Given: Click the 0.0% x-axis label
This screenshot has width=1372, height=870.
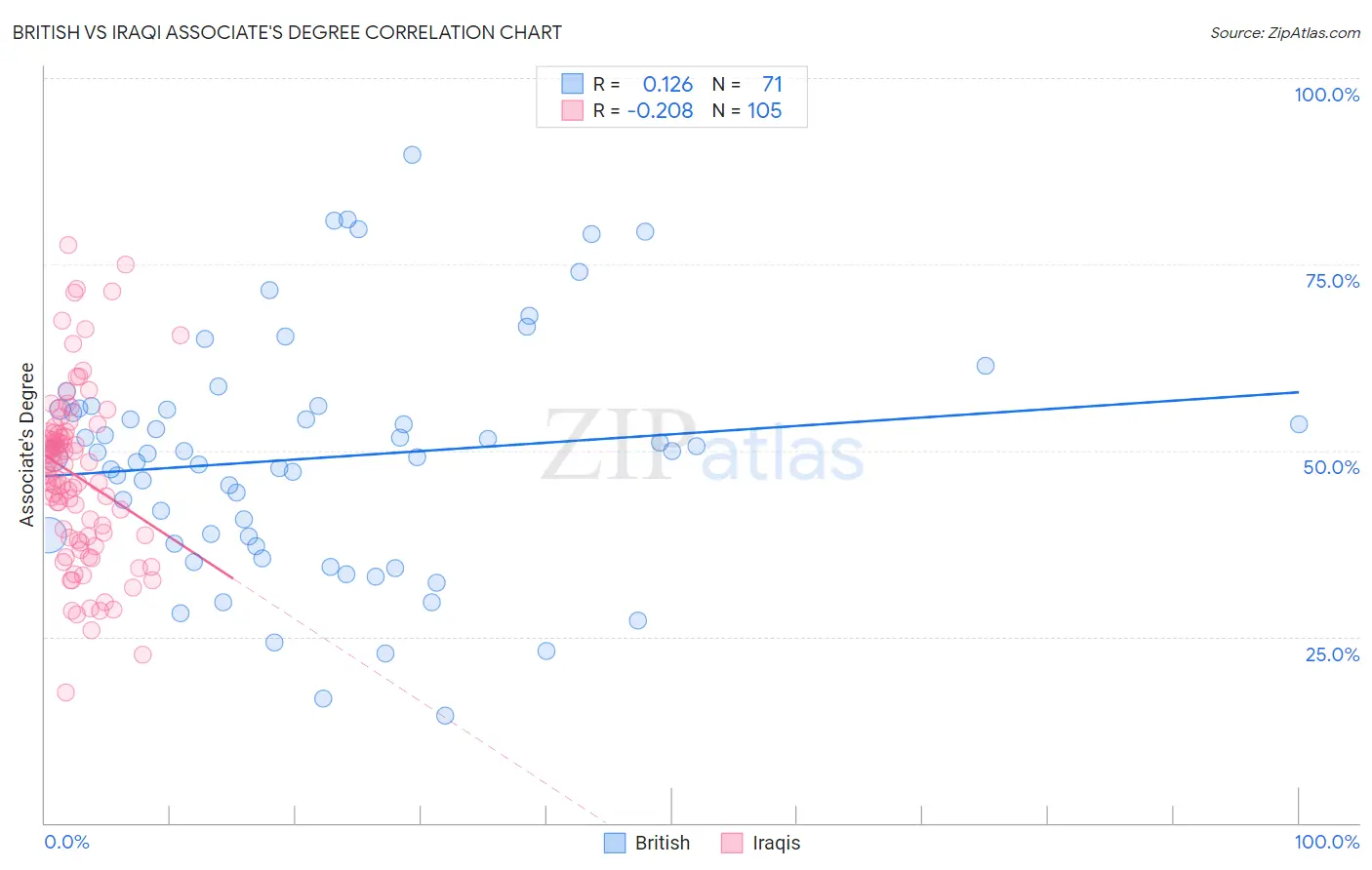Looking at the screenshot, I should 66,842.
